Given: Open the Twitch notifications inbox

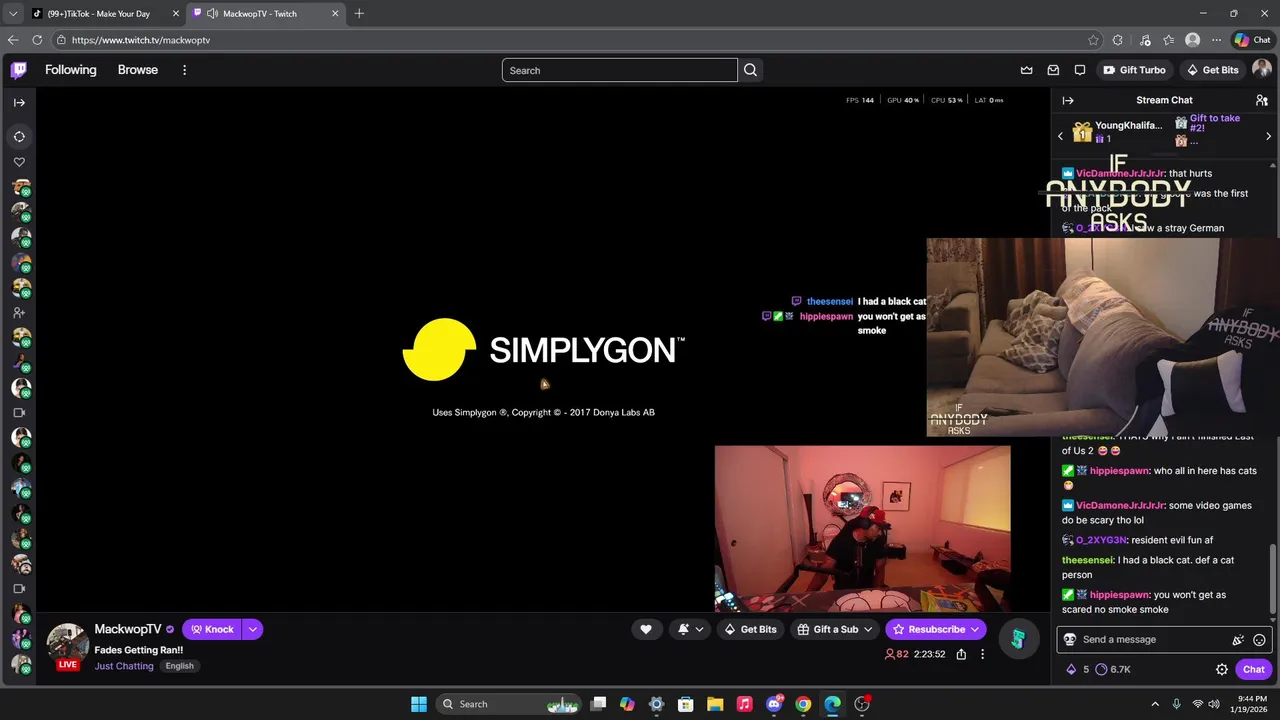Looking at the screenshot, I should click(x=1053, y=70).
